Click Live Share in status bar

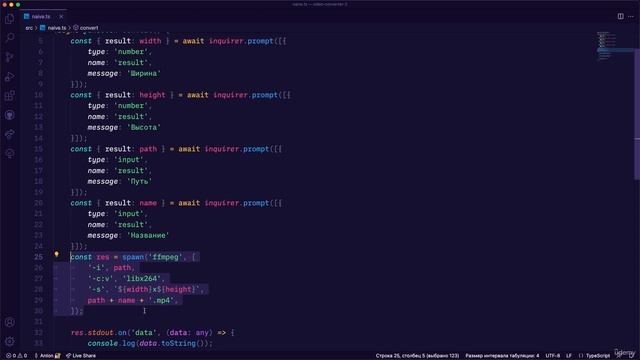pyautogui.click(x=81, y=356)
